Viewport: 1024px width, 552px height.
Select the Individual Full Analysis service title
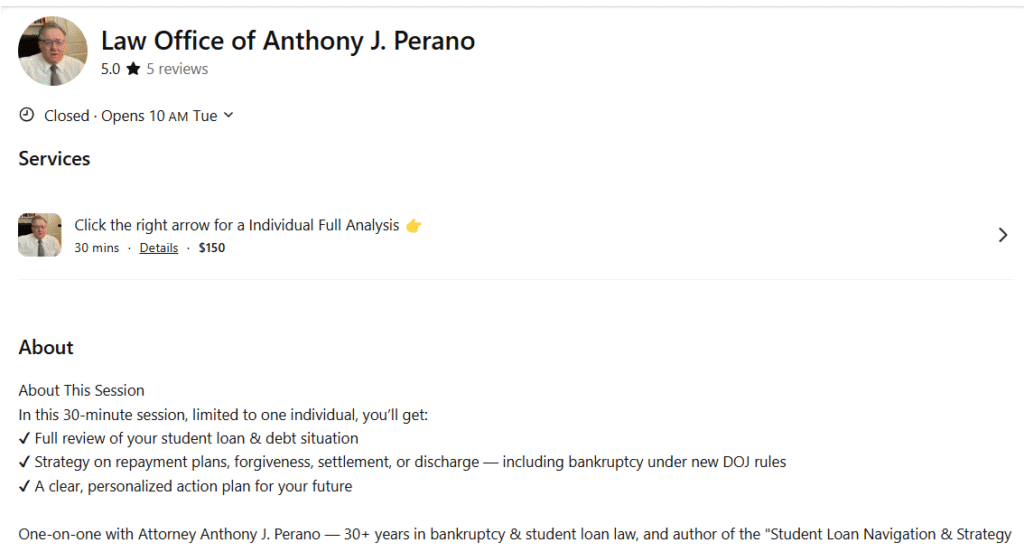tap(237, 225)
